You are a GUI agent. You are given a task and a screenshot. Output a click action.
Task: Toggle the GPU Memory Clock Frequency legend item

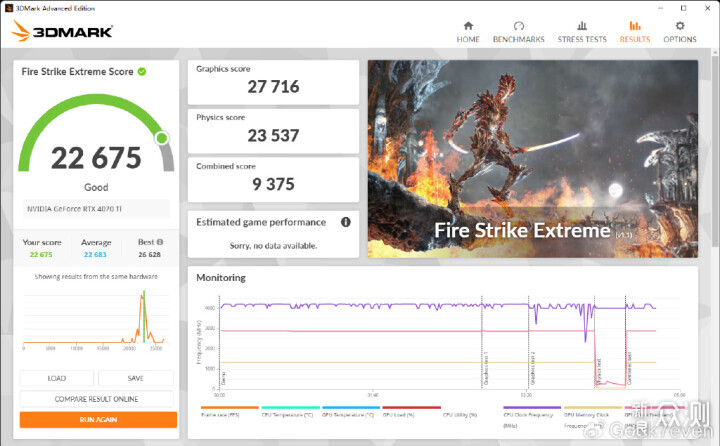592,417
